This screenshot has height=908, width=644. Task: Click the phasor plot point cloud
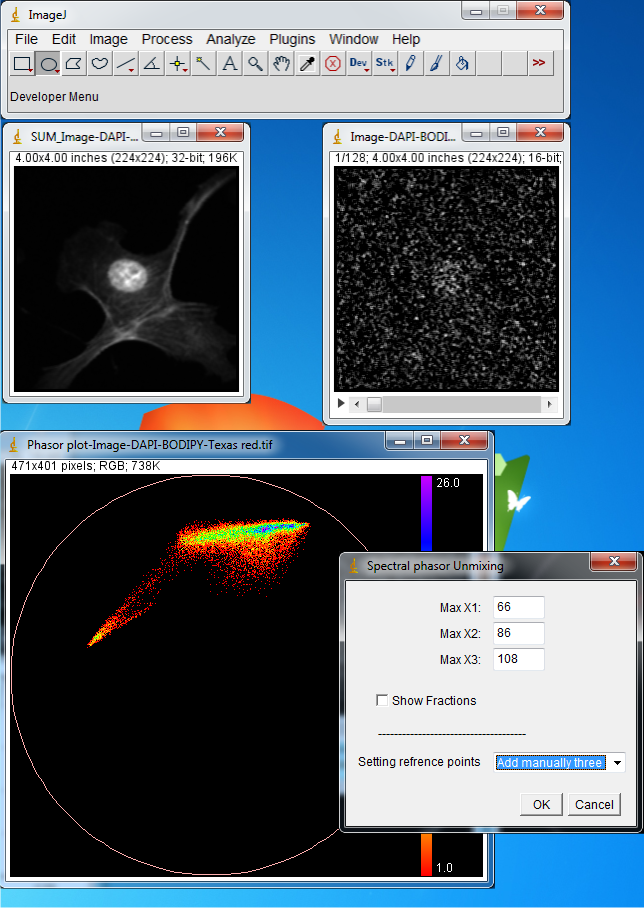pos(200,582)
